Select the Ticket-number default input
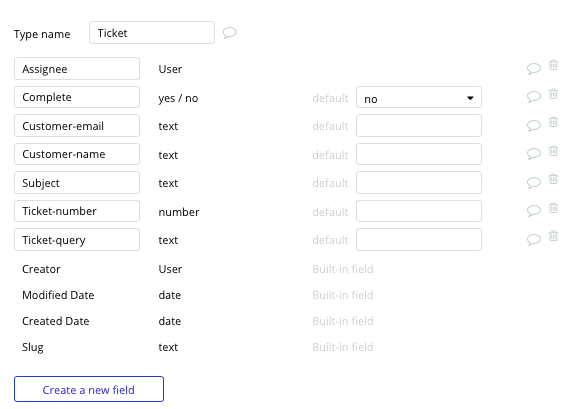Viewport: 581px width, 409px height. click(x=419, y=211)
